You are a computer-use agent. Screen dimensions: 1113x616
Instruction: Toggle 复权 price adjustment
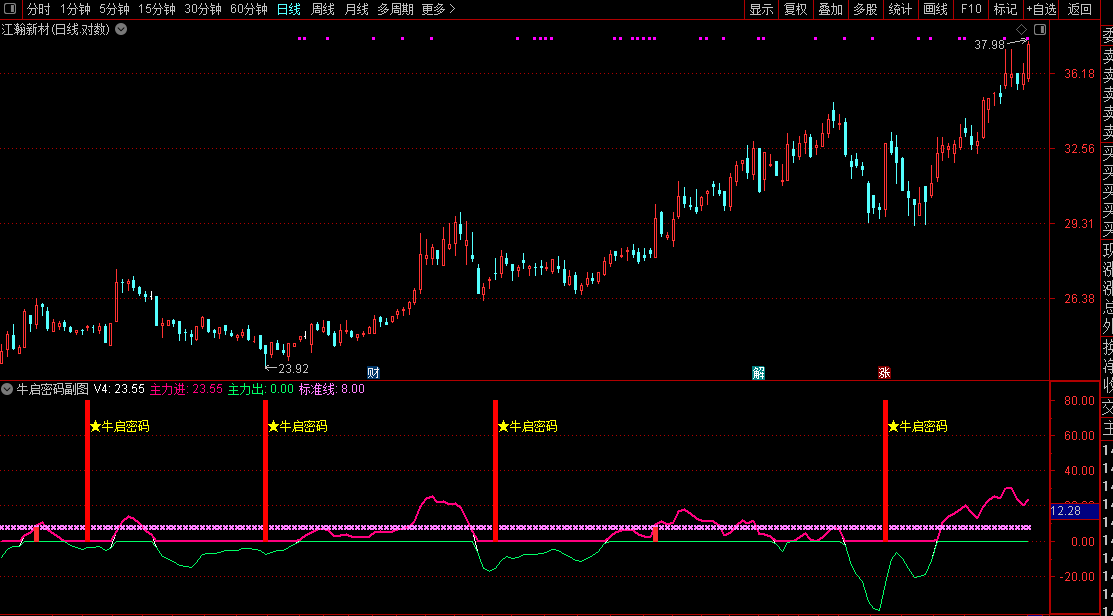coord(795,9)
